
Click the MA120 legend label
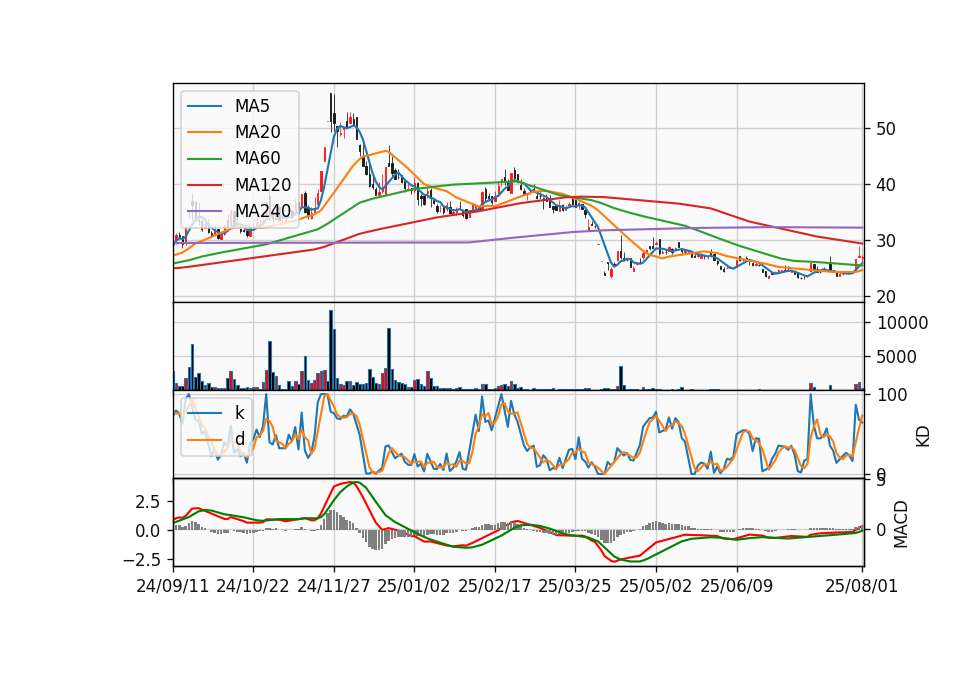coord(263,185)
